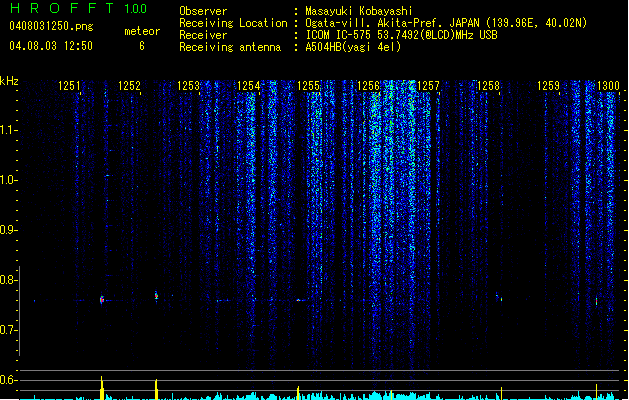Screen dimensions: 629x400
Task: Click the 1.1 kHz frequency label
Action: [x=8, y=130]
